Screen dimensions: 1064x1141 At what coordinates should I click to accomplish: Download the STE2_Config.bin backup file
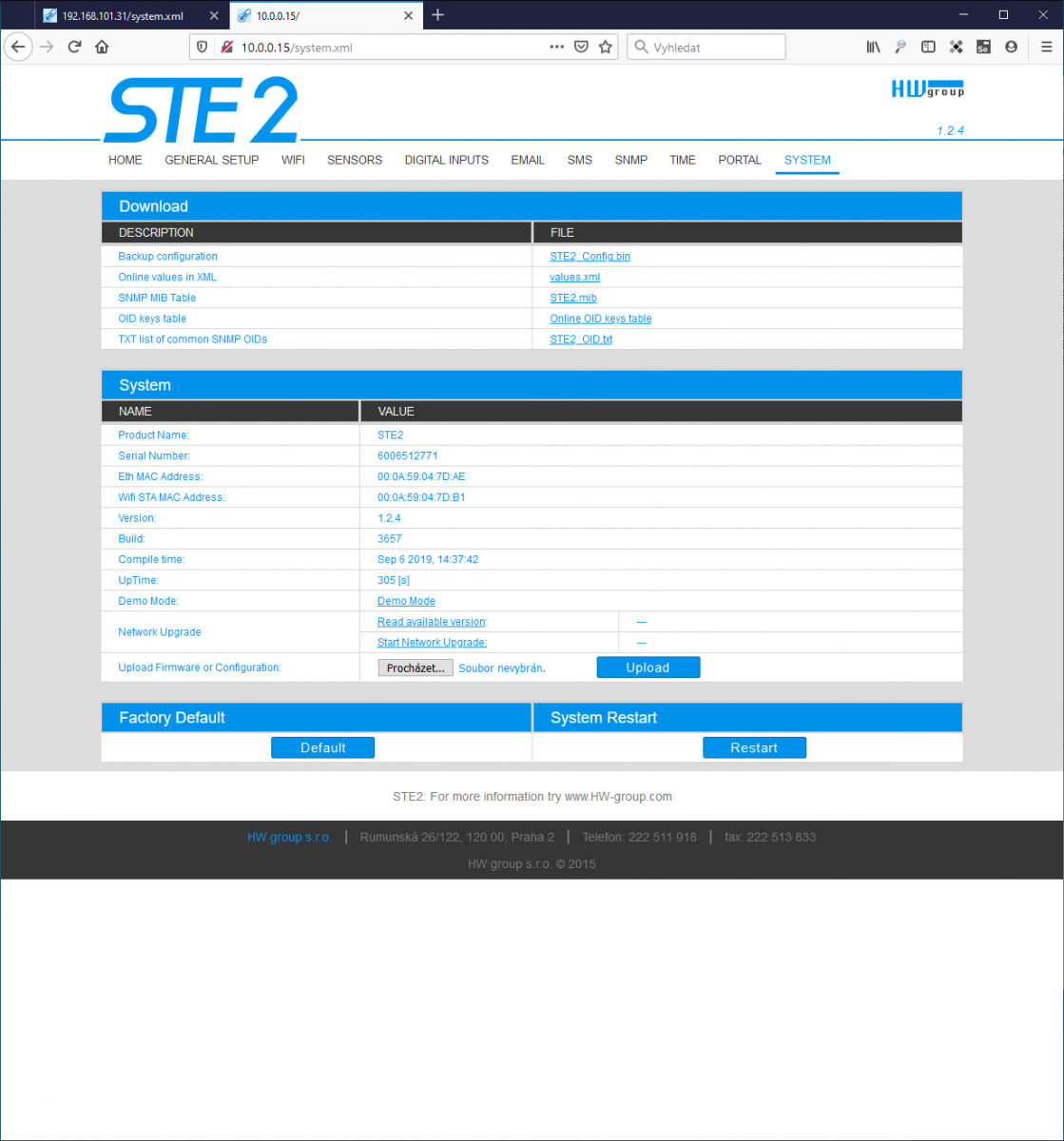(x=590, y=257)
